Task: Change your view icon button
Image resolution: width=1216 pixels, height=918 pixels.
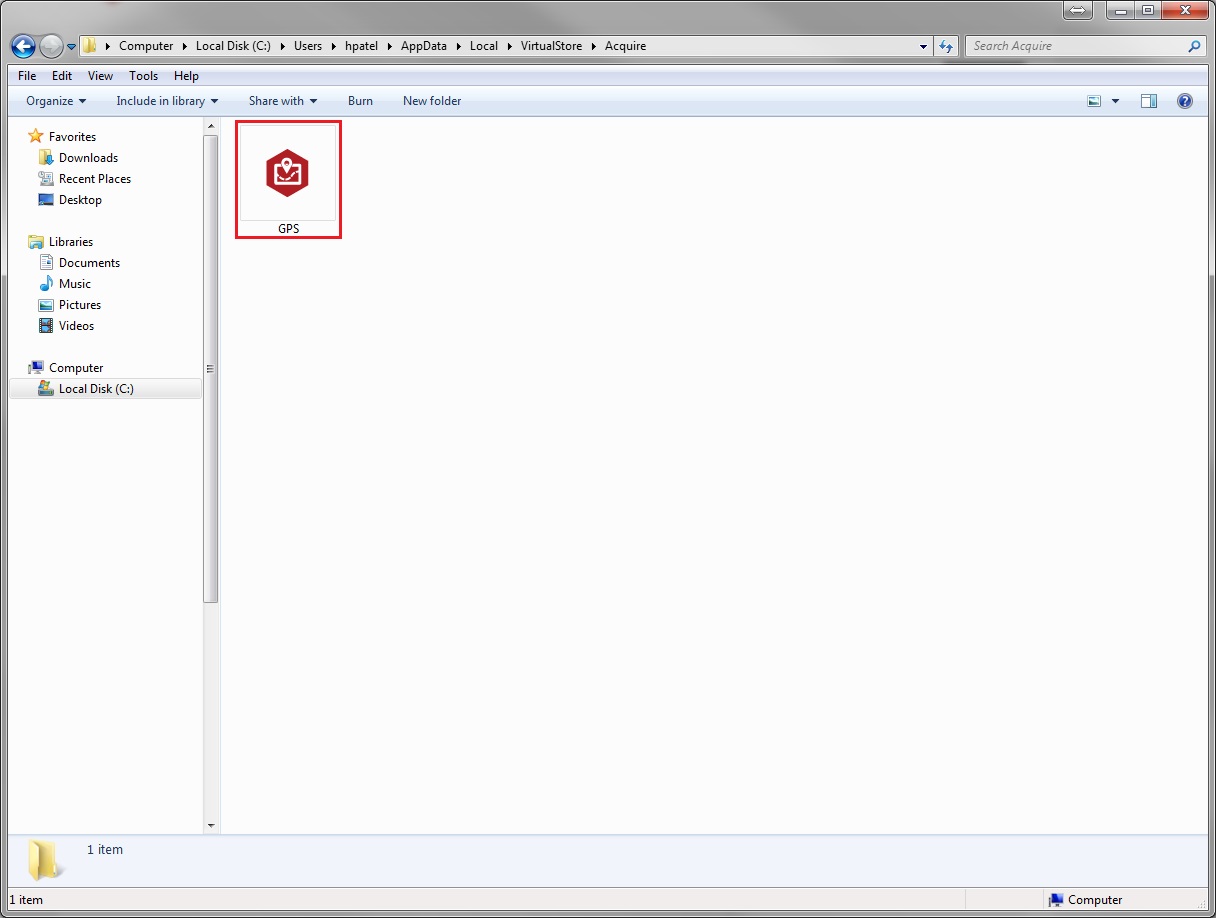Action: 1094,101
